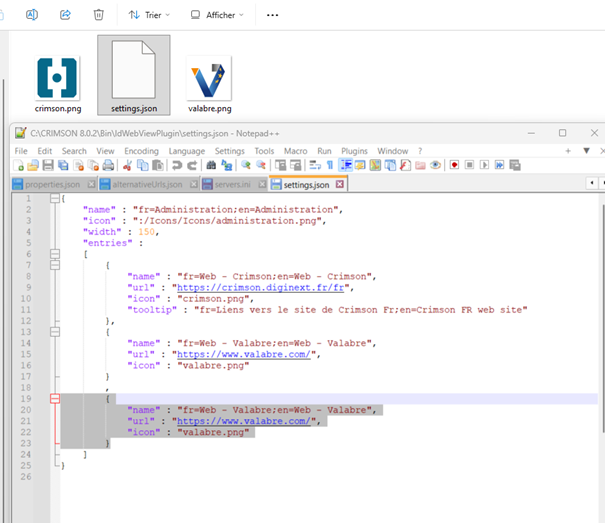
Task: Open the Plugins menu
Action: pos(354,151)
